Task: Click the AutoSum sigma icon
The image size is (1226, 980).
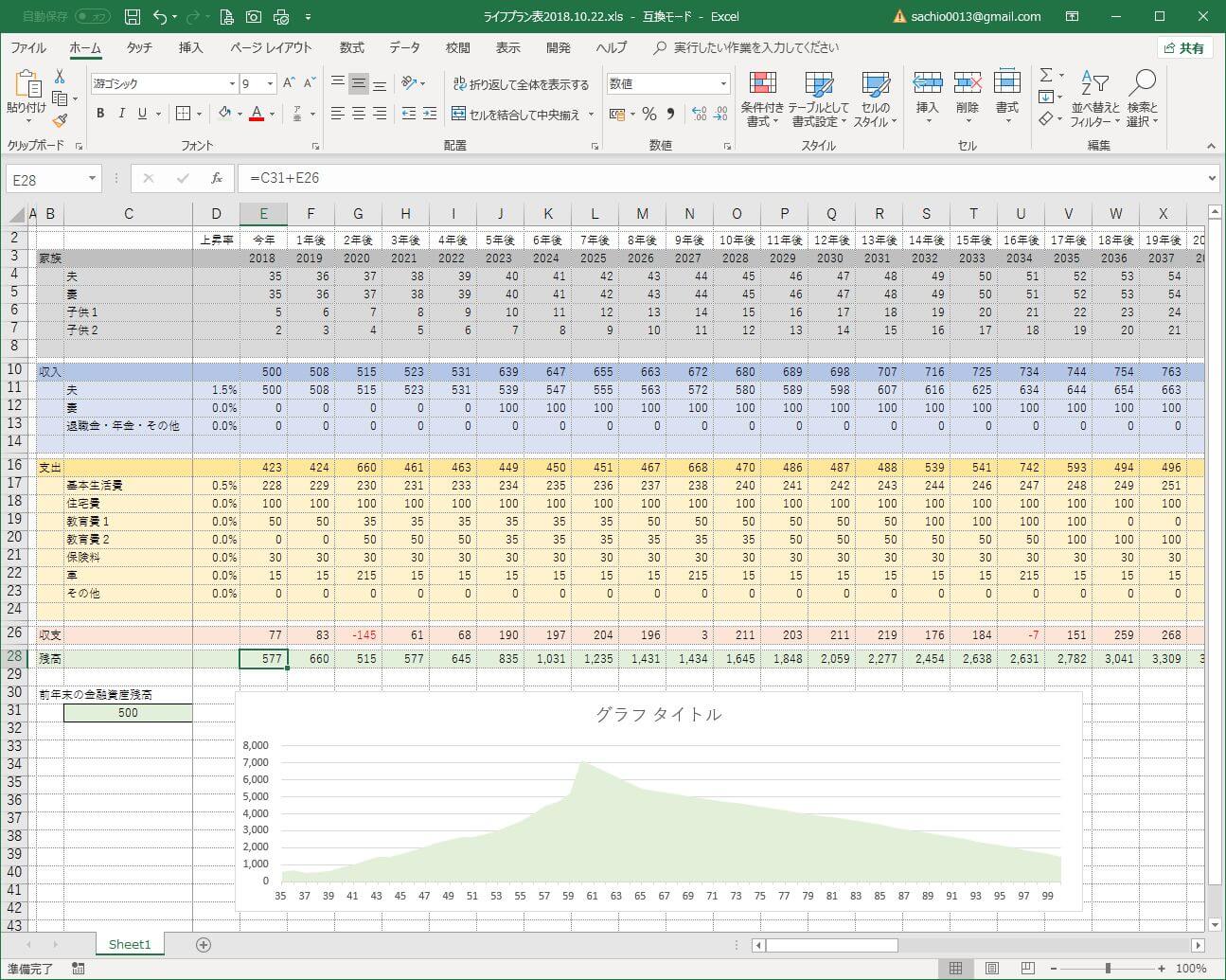Action: pyautogui.click(x=1045, y=76)
